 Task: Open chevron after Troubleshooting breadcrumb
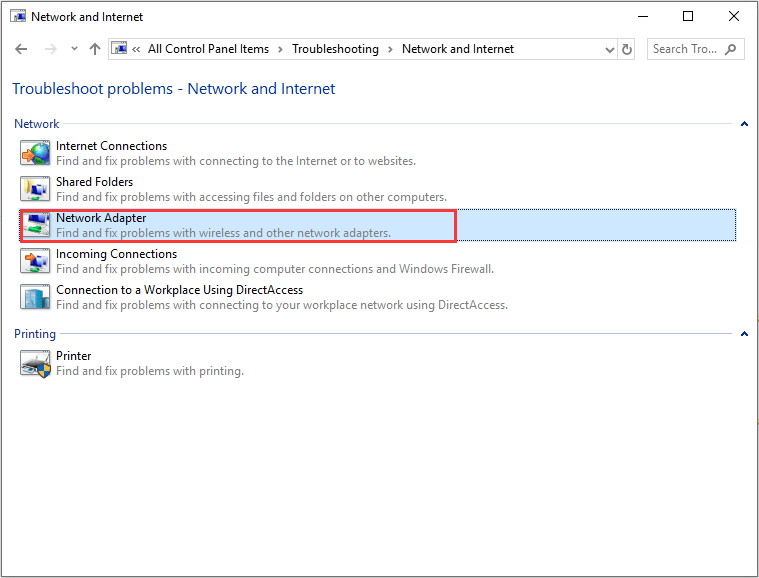(390, 49)
